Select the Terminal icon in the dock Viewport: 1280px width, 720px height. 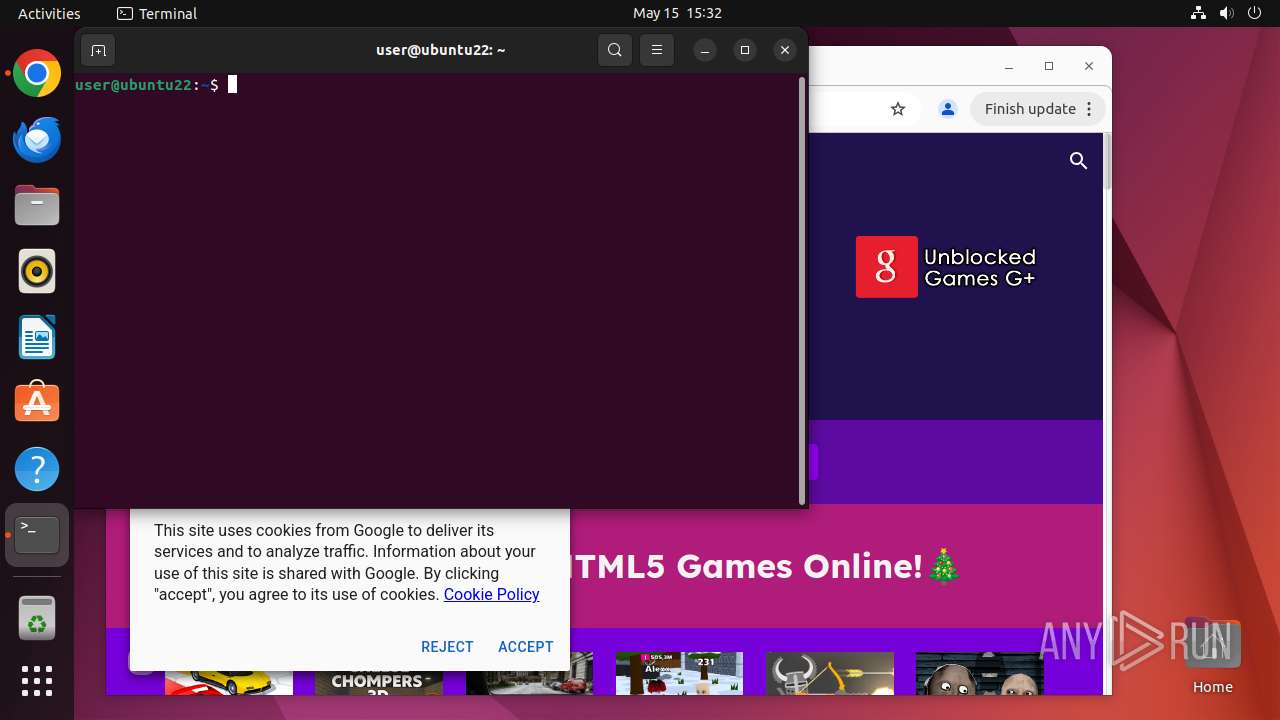click(x=37, y=535)
